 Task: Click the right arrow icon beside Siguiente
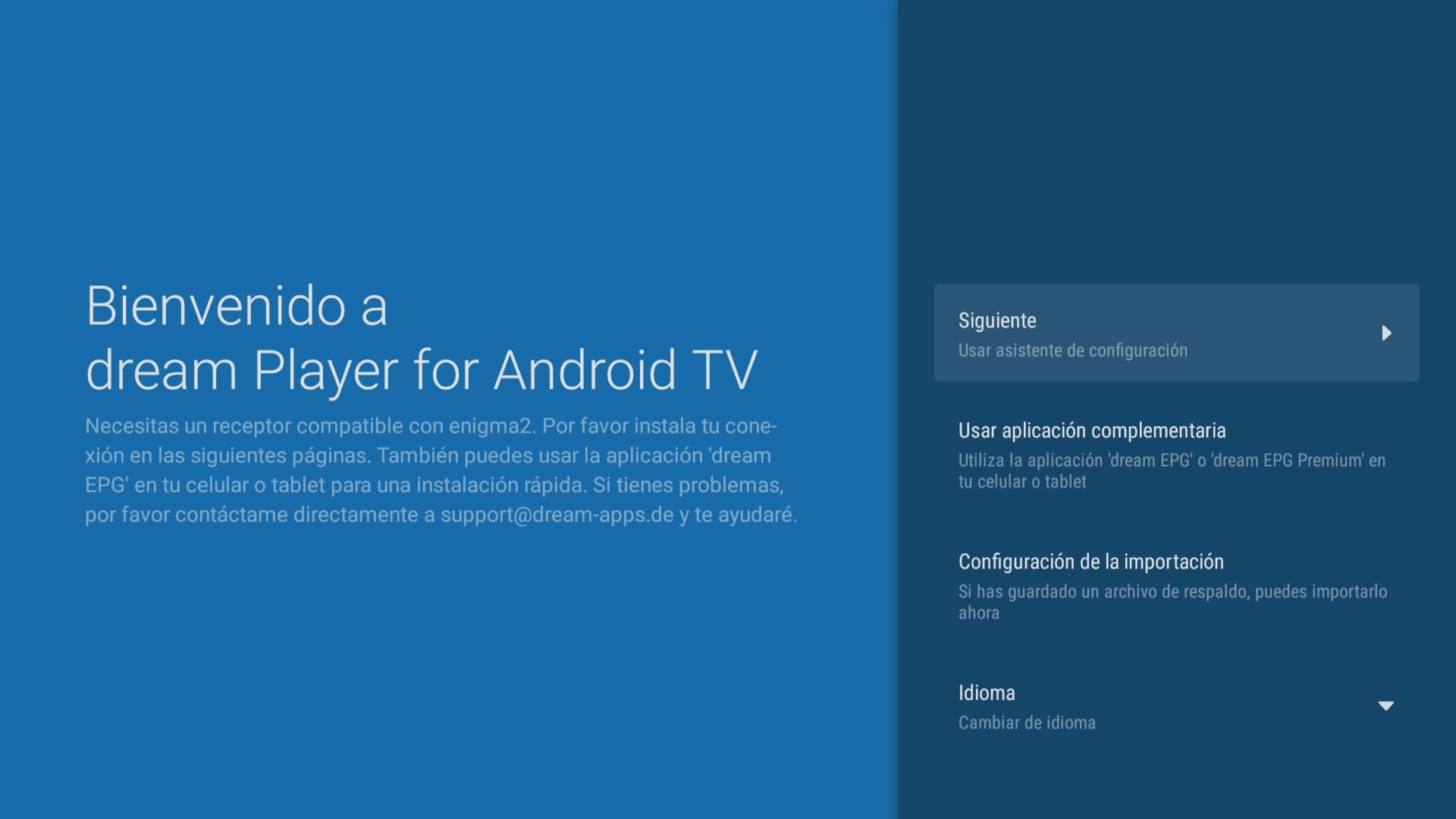click(x=1386, y=333)
